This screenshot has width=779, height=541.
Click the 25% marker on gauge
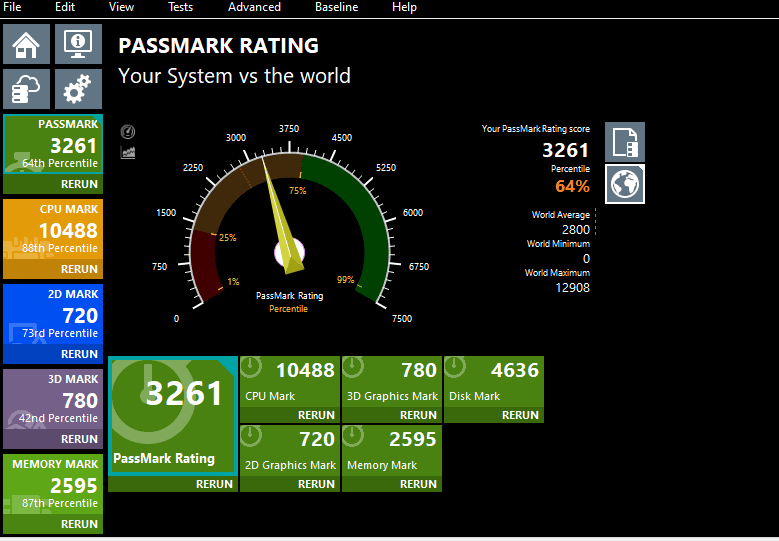pyautogui.click(x=228, y=238)
